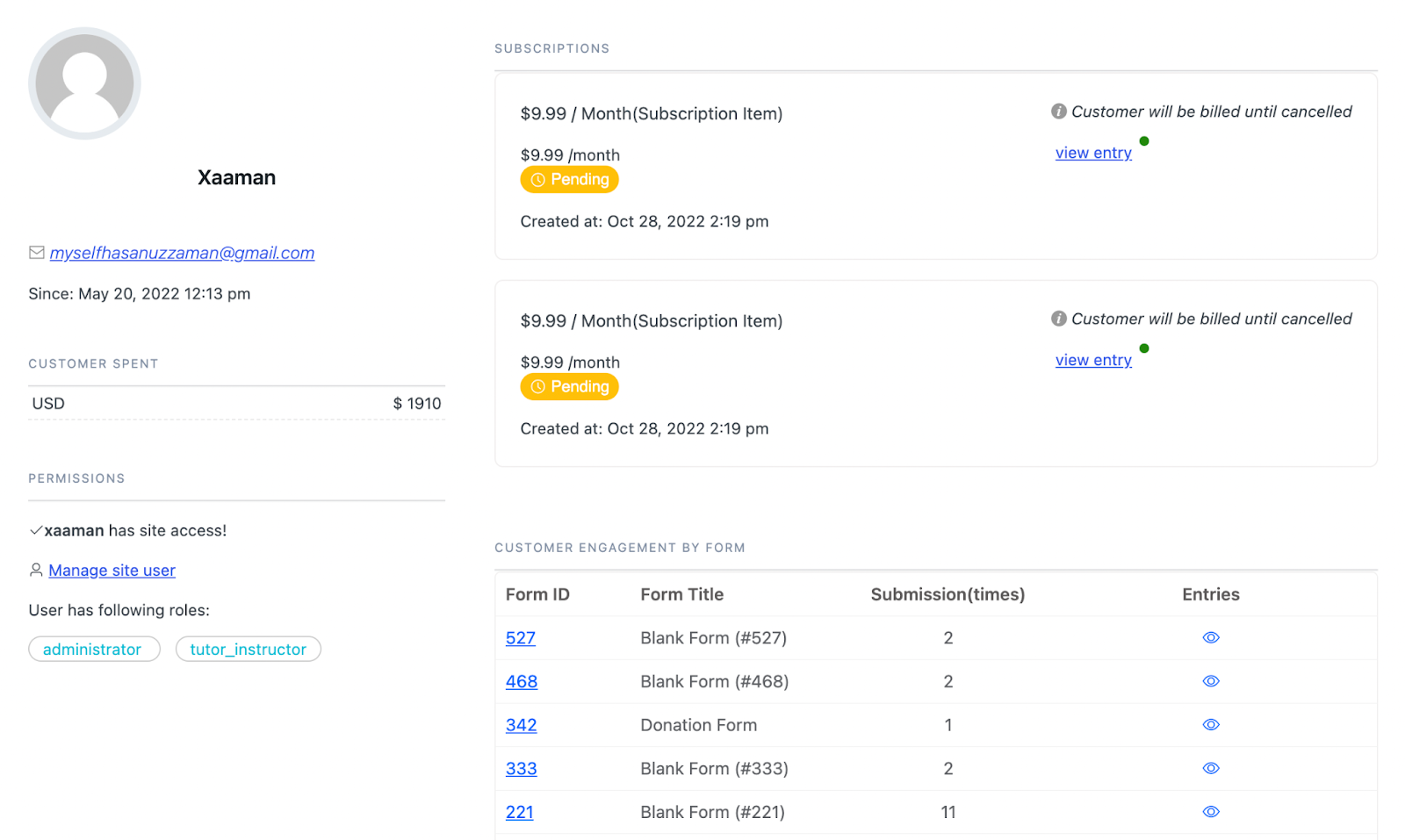Screen dimensions: 1405x840
Task: Select the administrator role tag
Action: click(93, 650)
